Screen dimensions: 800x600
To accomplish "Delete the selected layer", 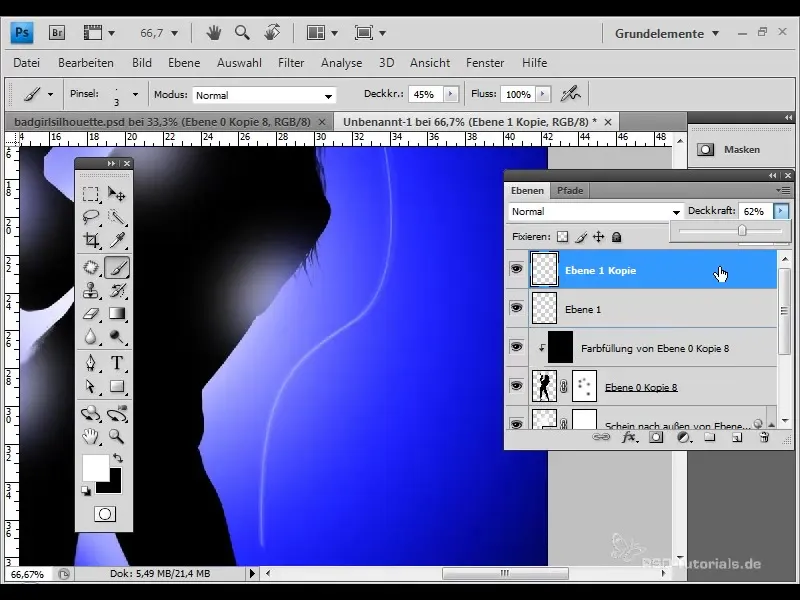I will 764,437.
